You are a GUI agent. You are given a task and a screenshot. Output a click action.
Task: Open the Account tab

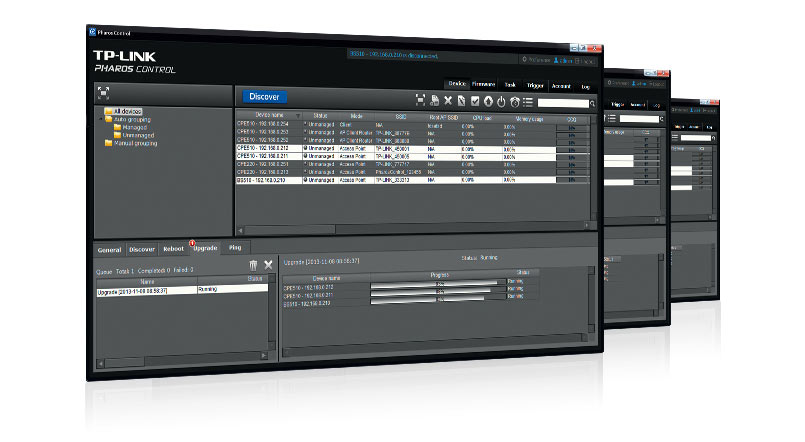point(561,86)
